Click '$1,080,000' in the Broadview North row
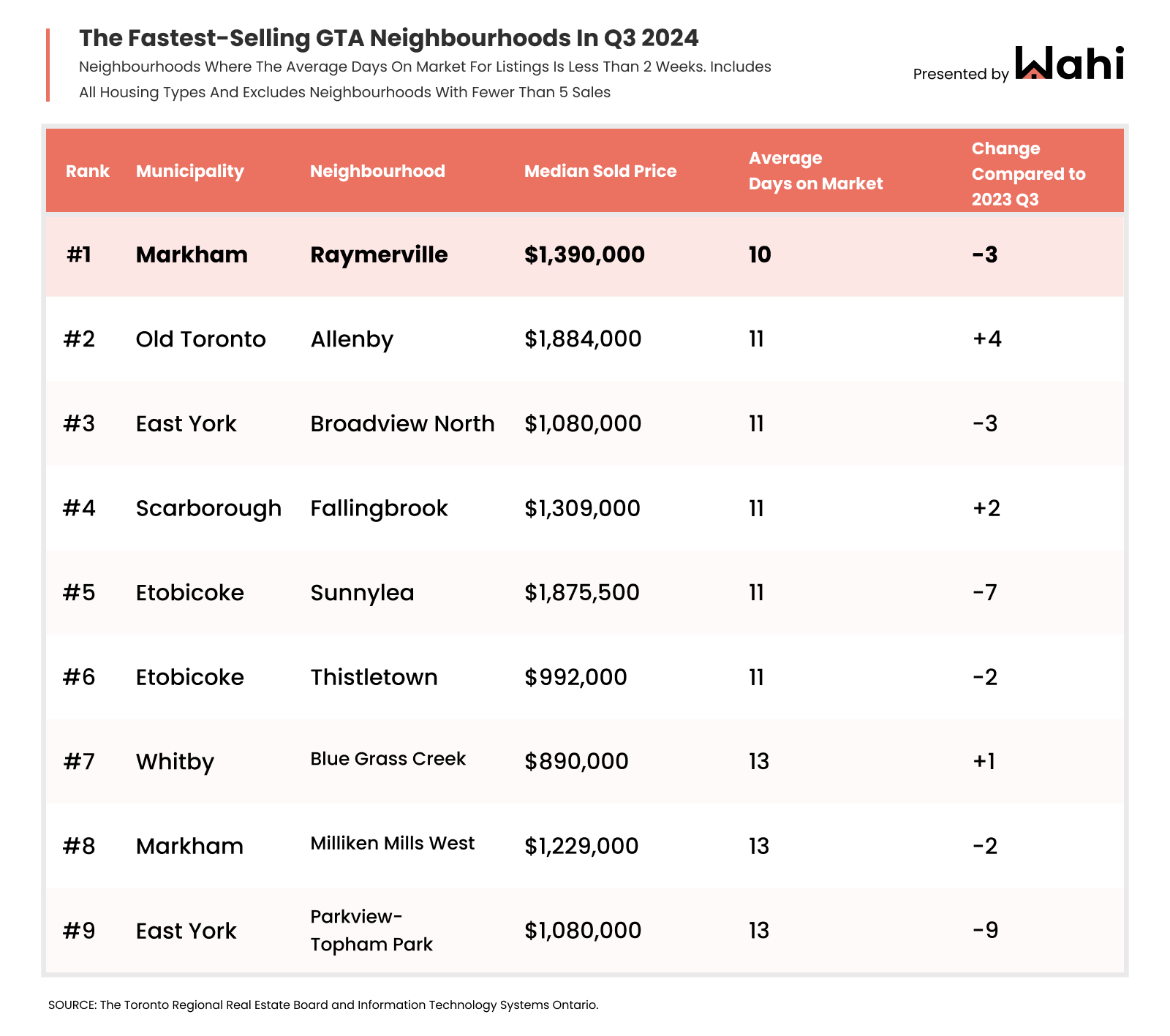This screenshot has height=1036, width=1170. (583, 423)
